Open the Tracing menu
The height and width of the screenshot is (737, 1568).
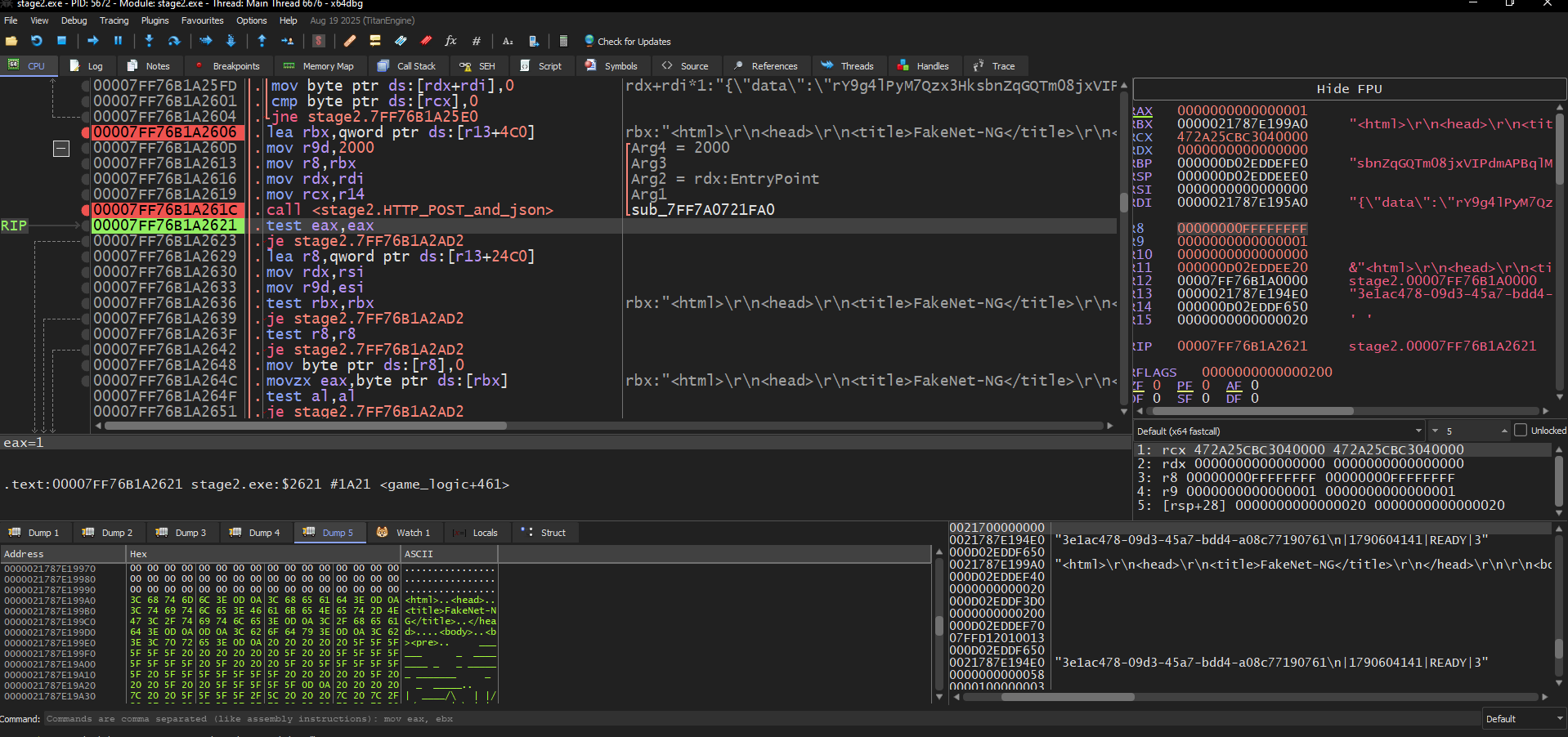pyautogui.click(x=114, y=20)
